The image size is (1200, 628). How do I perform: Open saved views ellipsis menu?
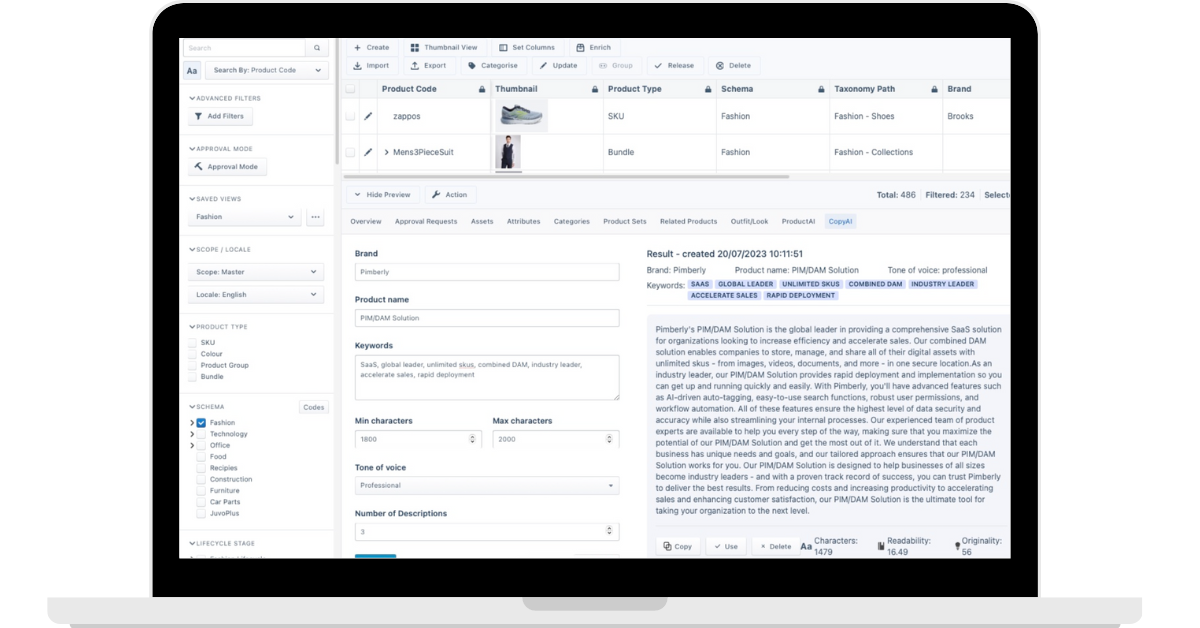click(316, 217)
